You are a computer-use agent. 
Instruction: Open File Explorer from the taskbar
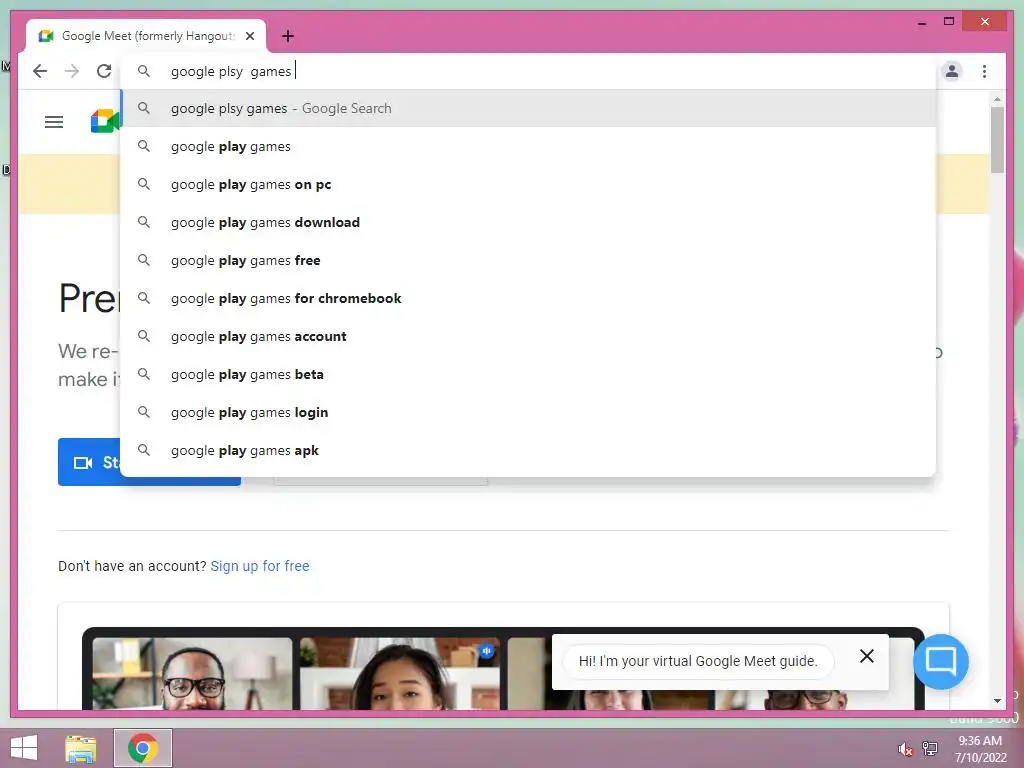[x=81, y=748]
